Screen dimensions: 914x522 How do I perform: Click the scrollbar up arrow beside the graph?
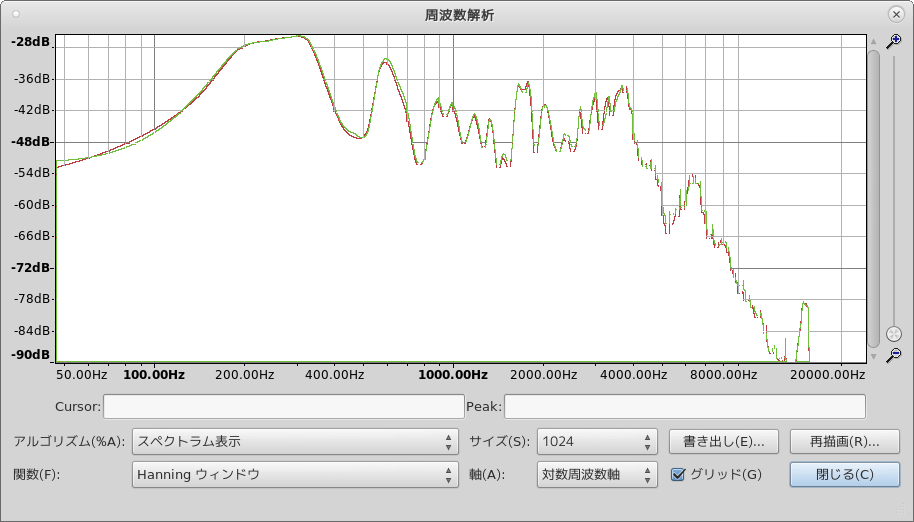tap(873, 42)
